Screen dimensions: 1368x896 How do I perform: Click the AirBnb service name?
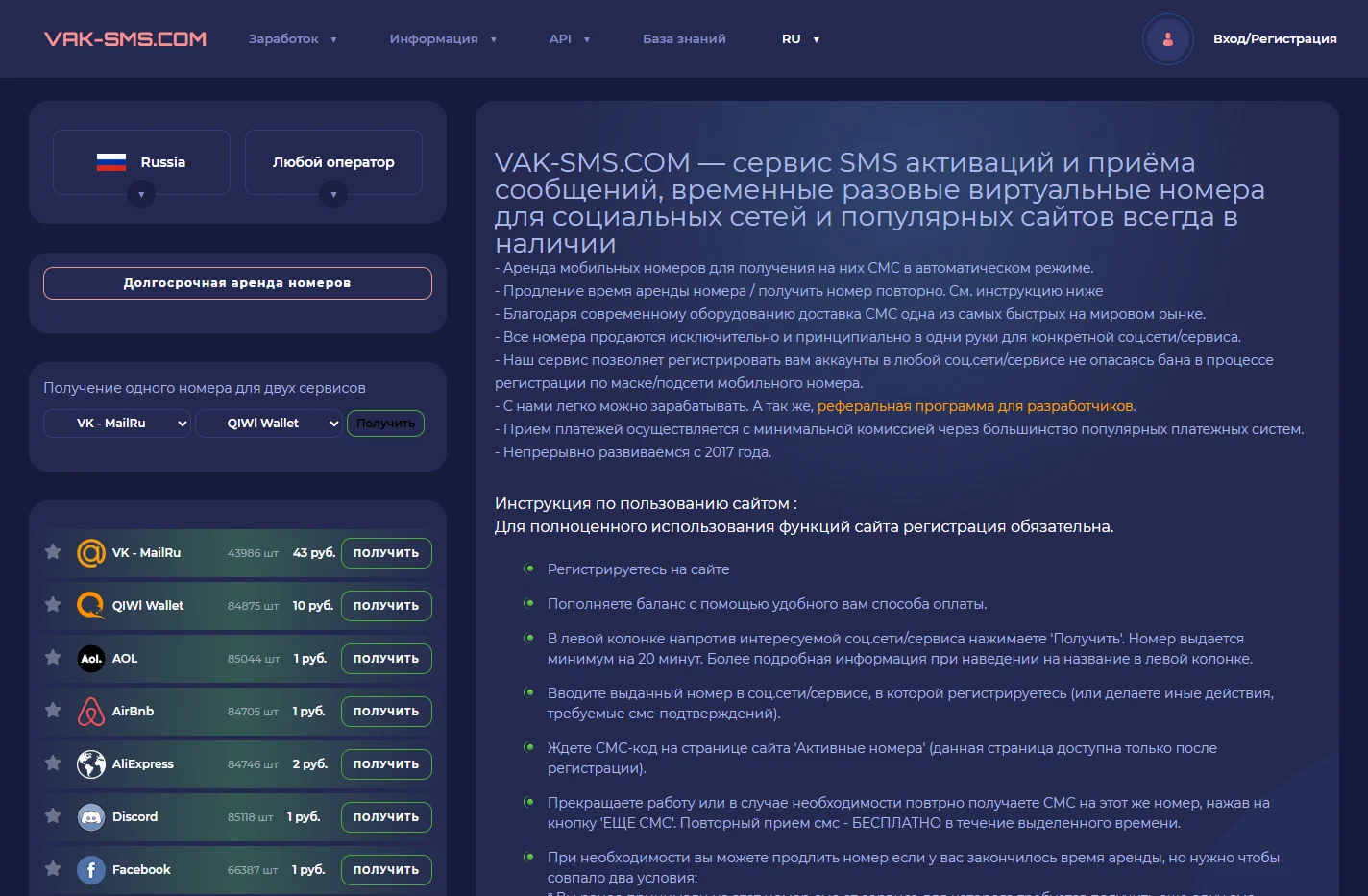tap(133, 712)
